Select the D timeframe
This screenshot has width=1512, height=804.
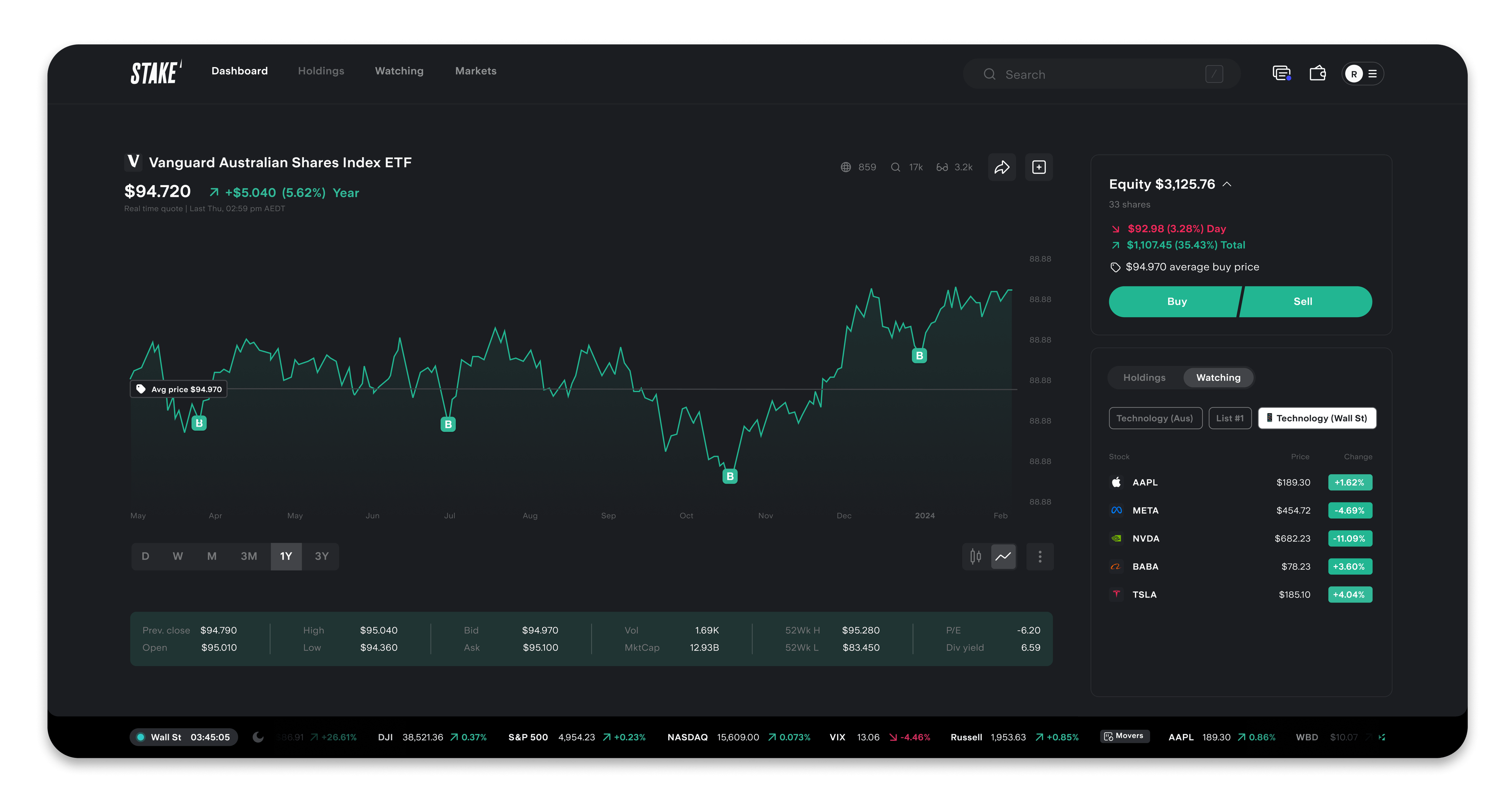click(145, 556)
